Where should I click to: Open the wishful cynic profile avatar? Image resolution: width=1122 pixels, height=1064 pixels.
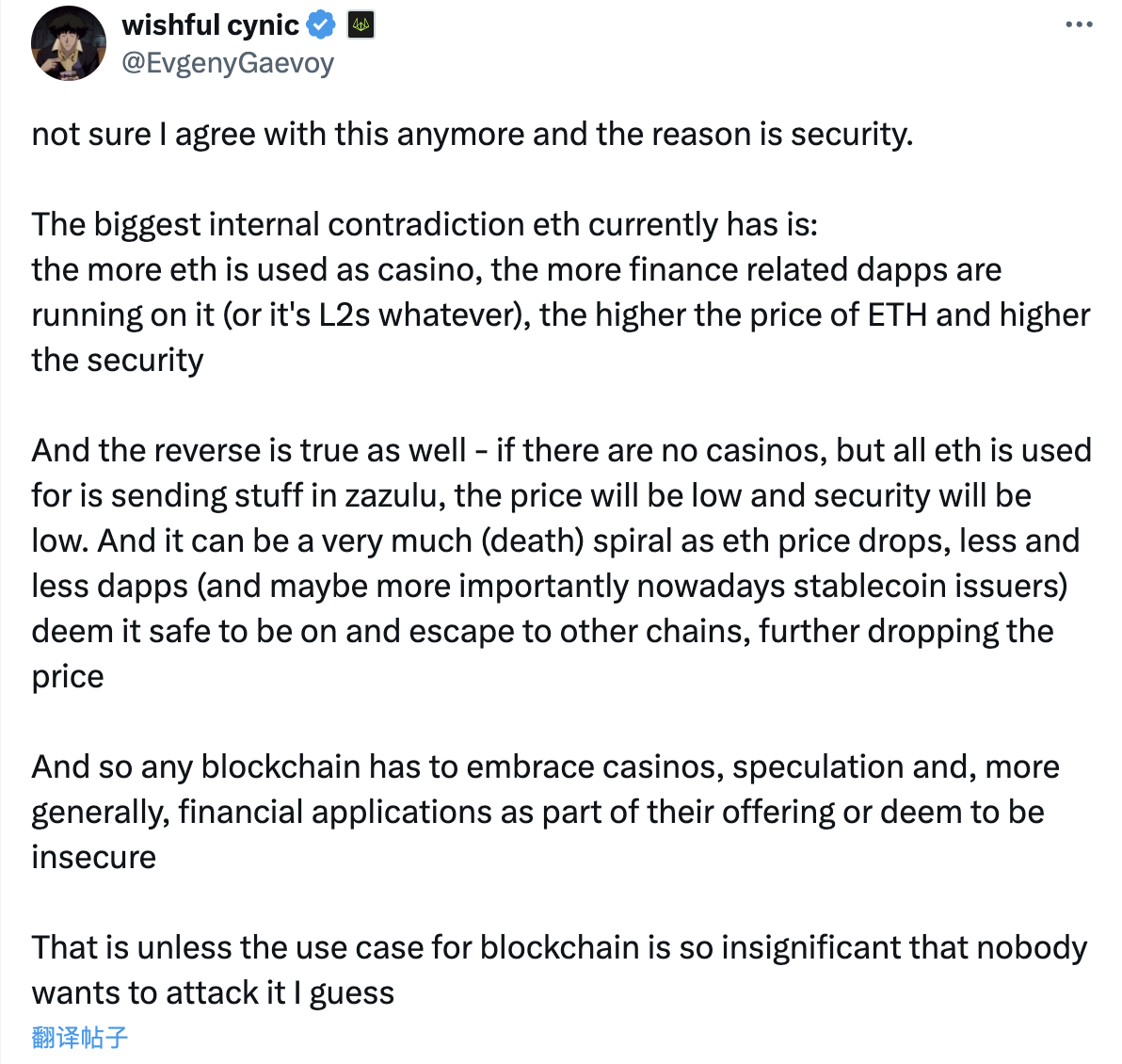click(x=69, y=43)
